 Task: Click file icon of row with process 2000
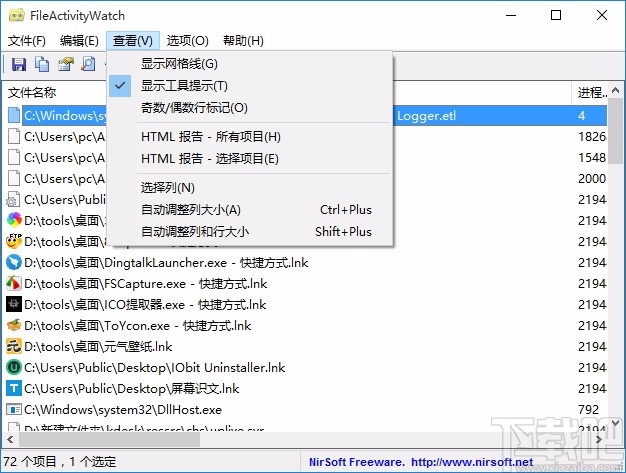click(x=14, y=178)
